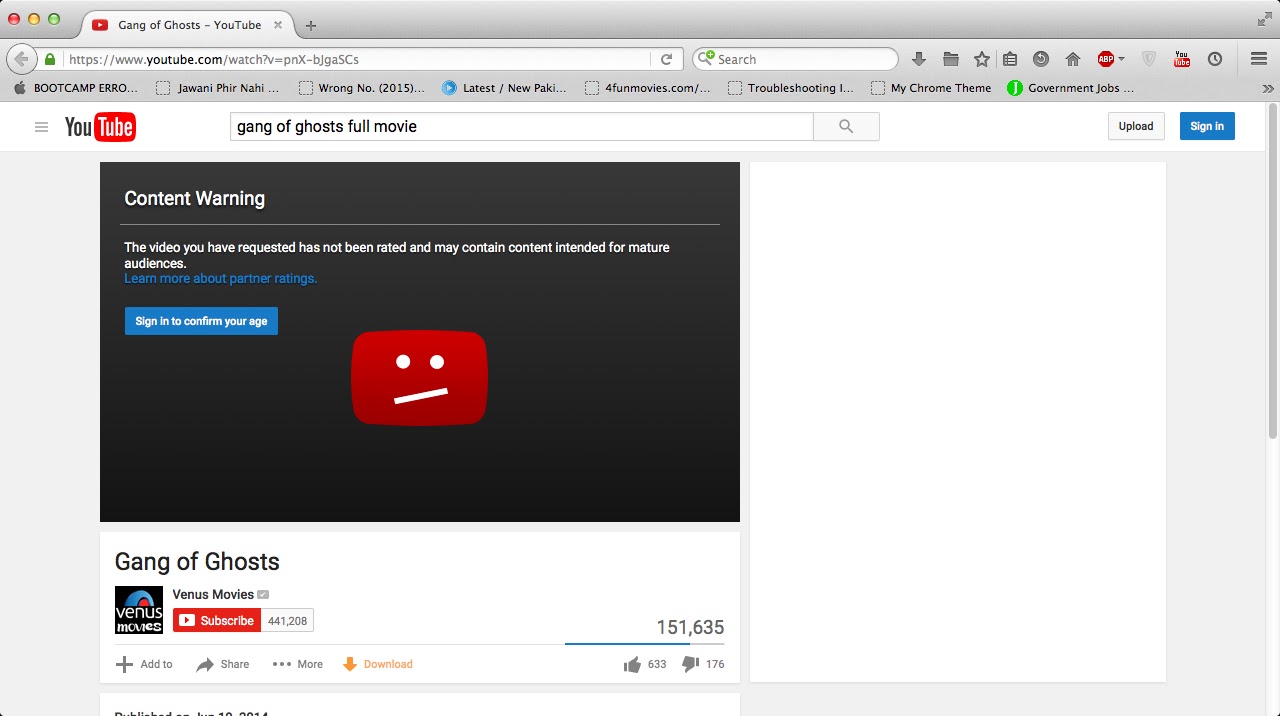This screenshot has height=716, width=1280.
Task: Go to home page via house icon
Action: point(1073,59)
